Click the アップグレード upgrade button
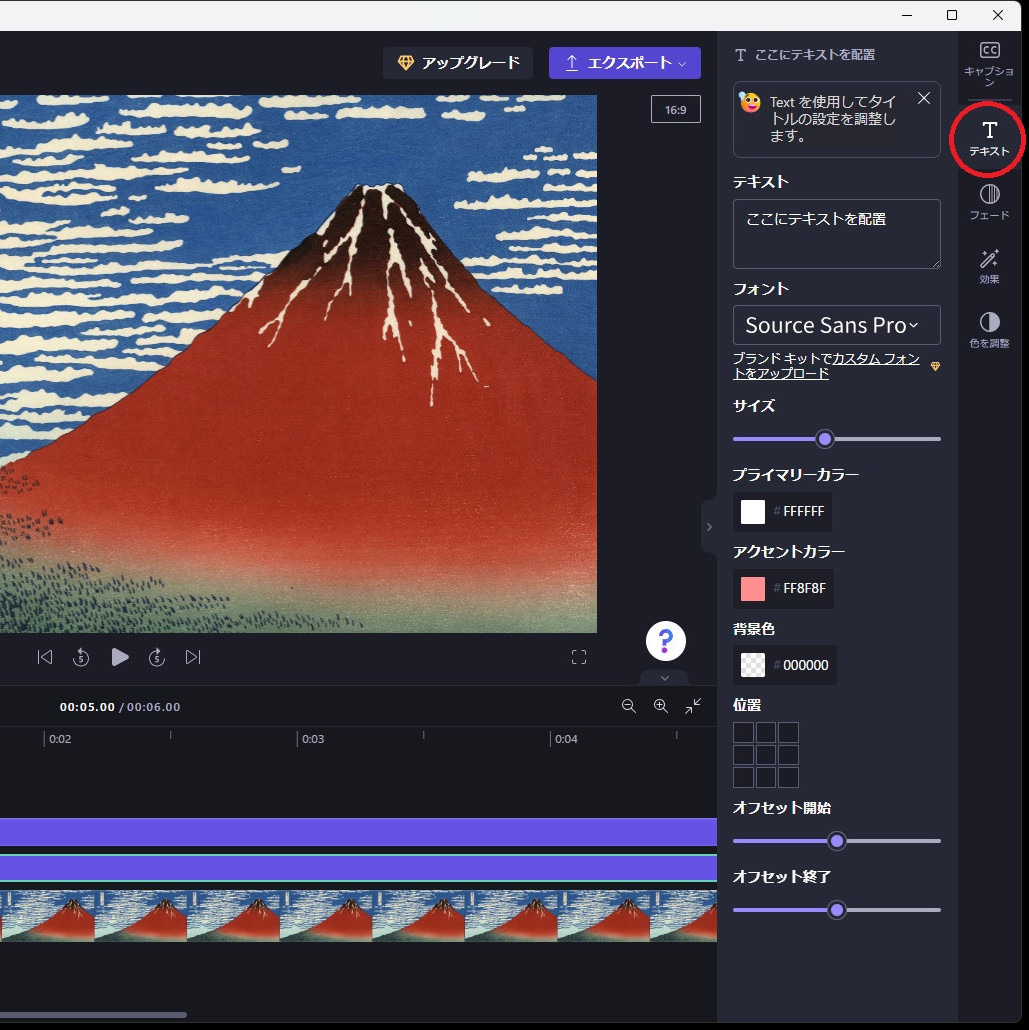The height and width of the screenshot is (1030, 1029). point(458,63)
